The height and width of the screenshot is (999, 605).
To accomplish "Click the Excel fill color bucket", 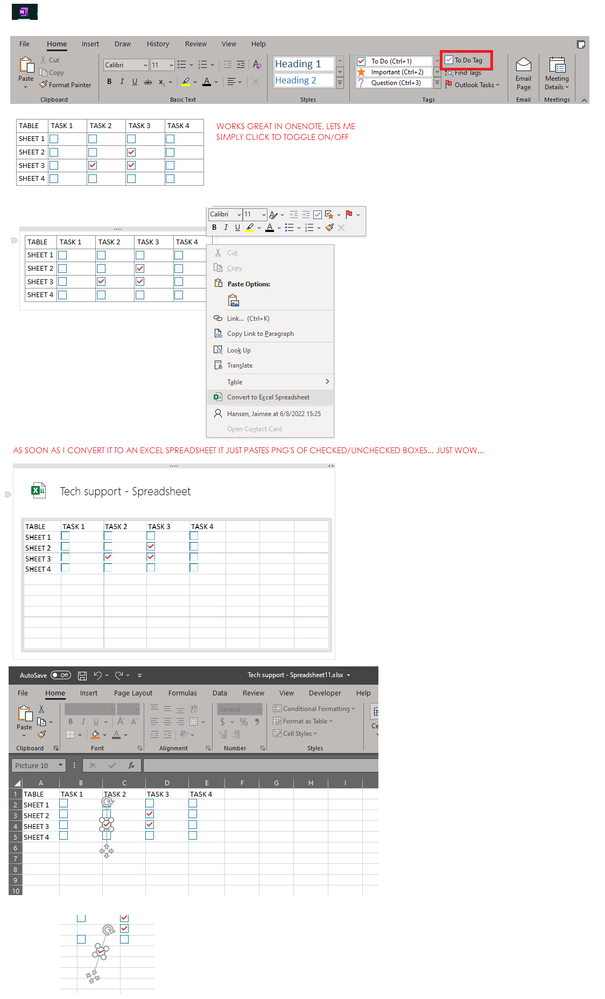I will (x=95, y=735).
